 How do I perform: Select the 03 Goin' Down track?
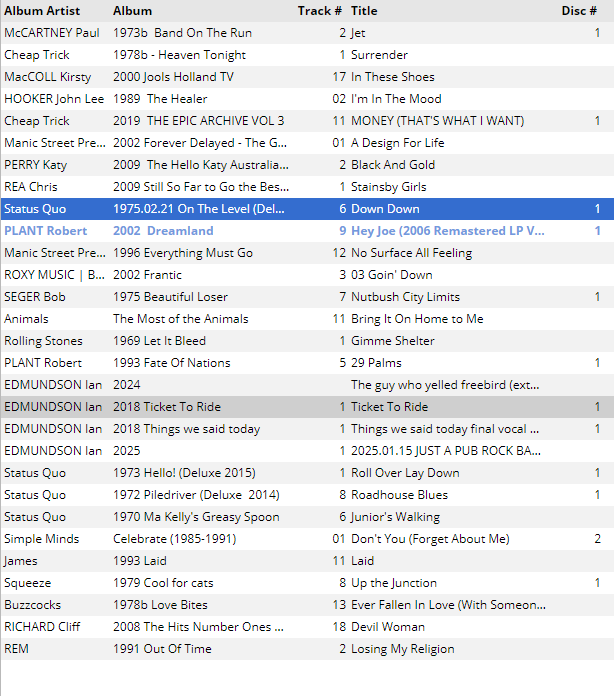point(392,275)
